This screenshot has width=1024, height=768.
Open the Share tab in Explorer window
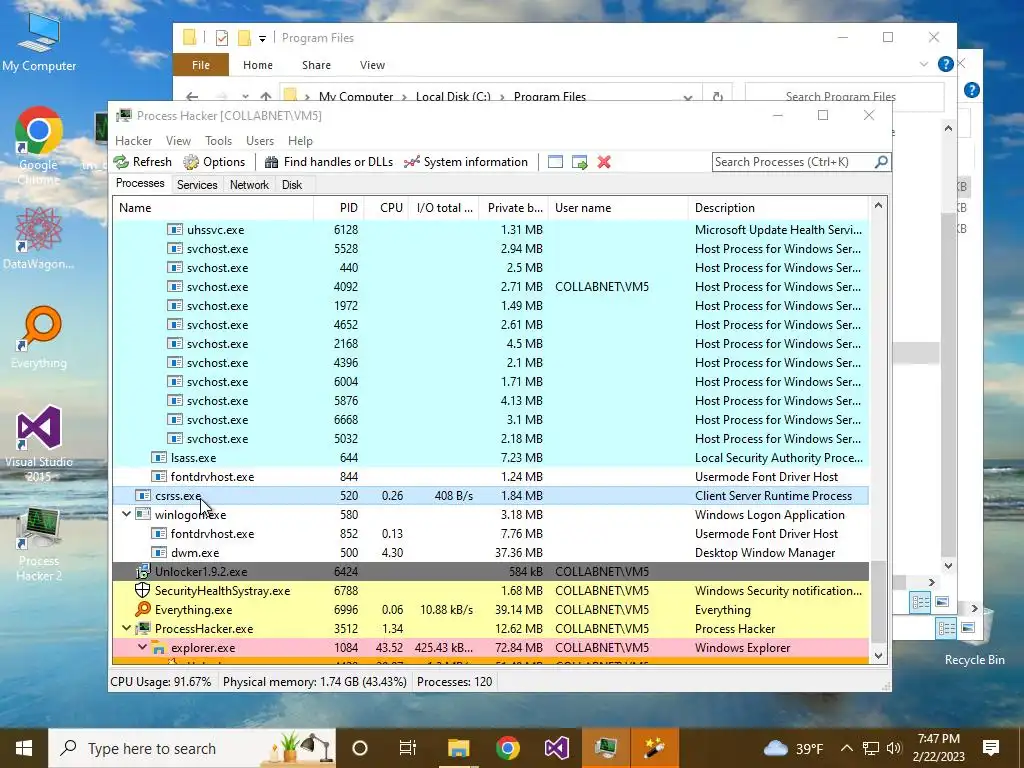click(316, 65)
